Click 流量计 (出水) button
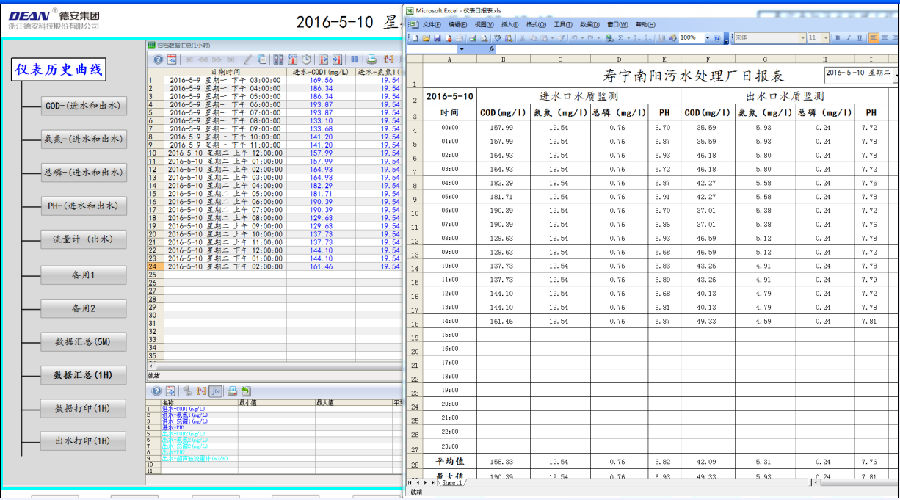Image resolution: width=900 pixels, height=500 pixels. (x=83, y=239)
